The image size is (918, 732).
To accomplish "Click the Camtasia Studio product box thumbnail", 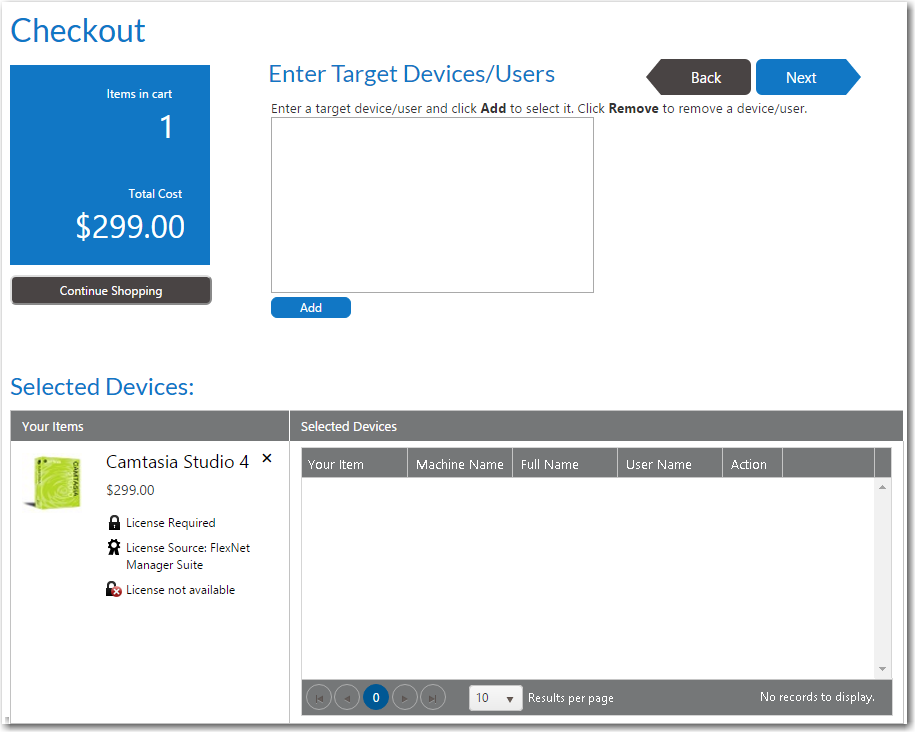I will coord(53,482).
